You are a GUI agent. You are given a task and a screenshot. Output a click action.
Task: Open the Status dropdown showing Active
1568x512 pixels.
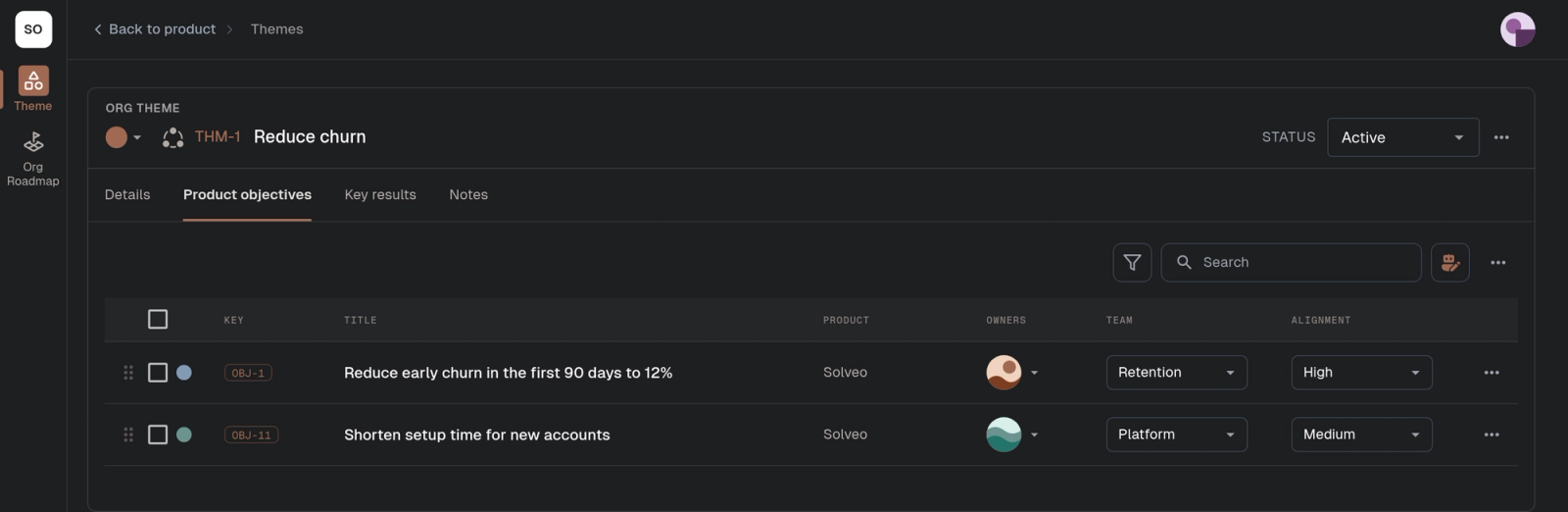coord(1402,137)
